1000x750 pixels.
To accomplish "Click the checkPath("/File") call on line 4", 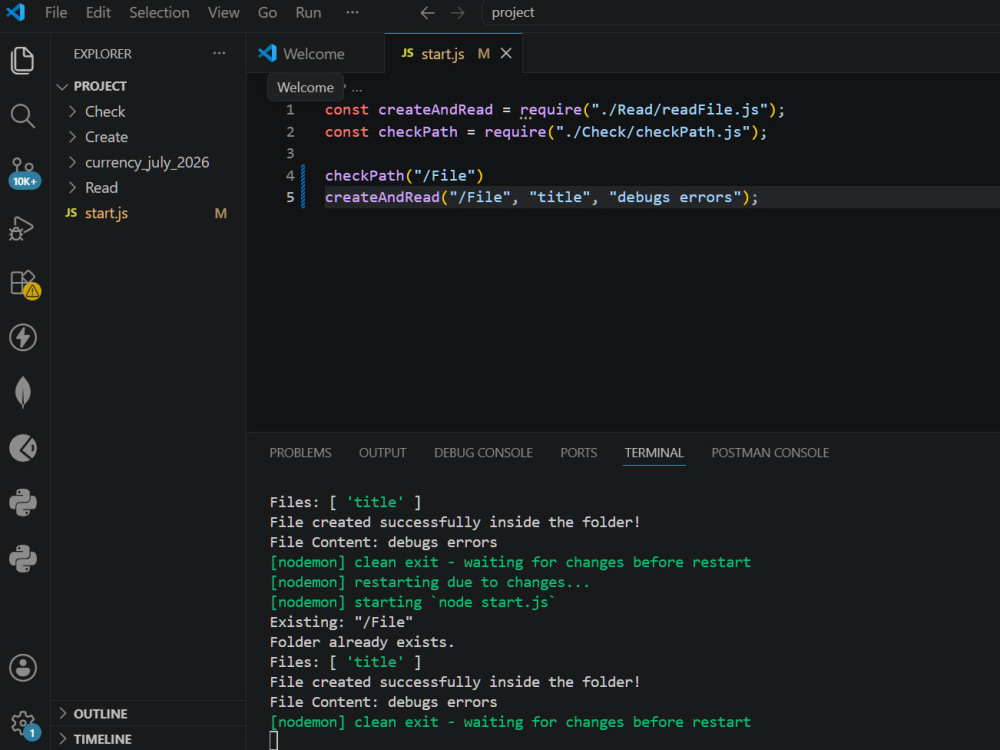I will coord(404,175).
